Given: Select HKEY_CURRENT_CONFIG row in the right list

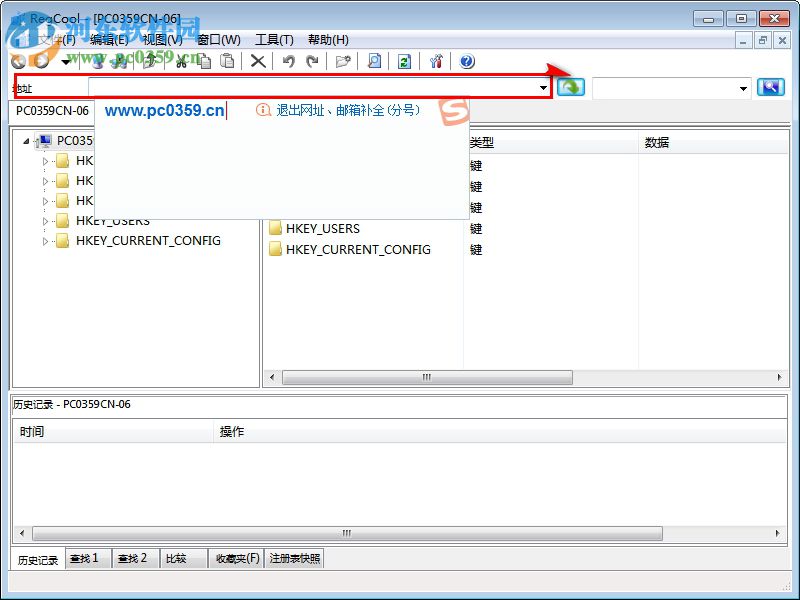Looking at the screenshot, I should 358,249.
